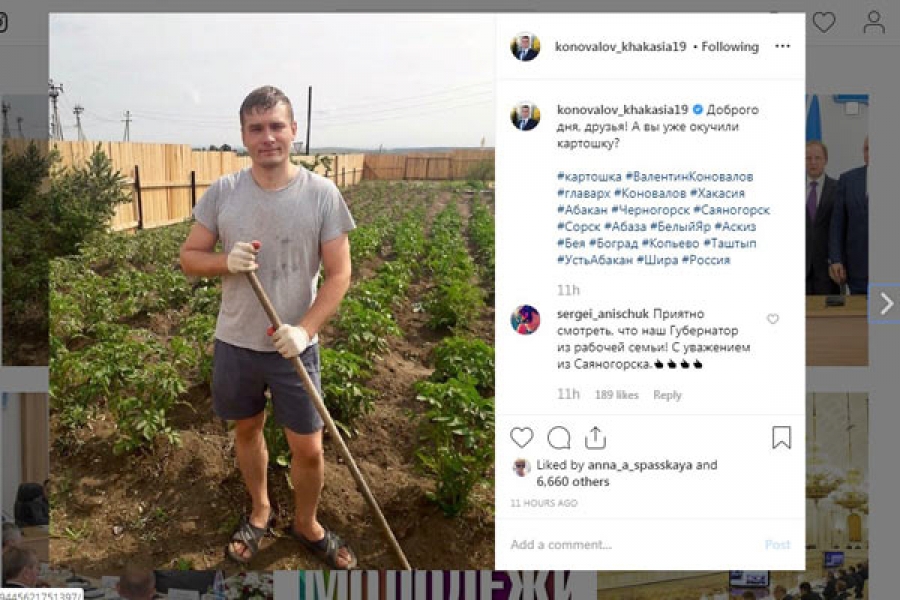Open sergei_anischuk's profile avatar
Image resolution: width=900 pixels, height=600 pixels.
(525, 319)
